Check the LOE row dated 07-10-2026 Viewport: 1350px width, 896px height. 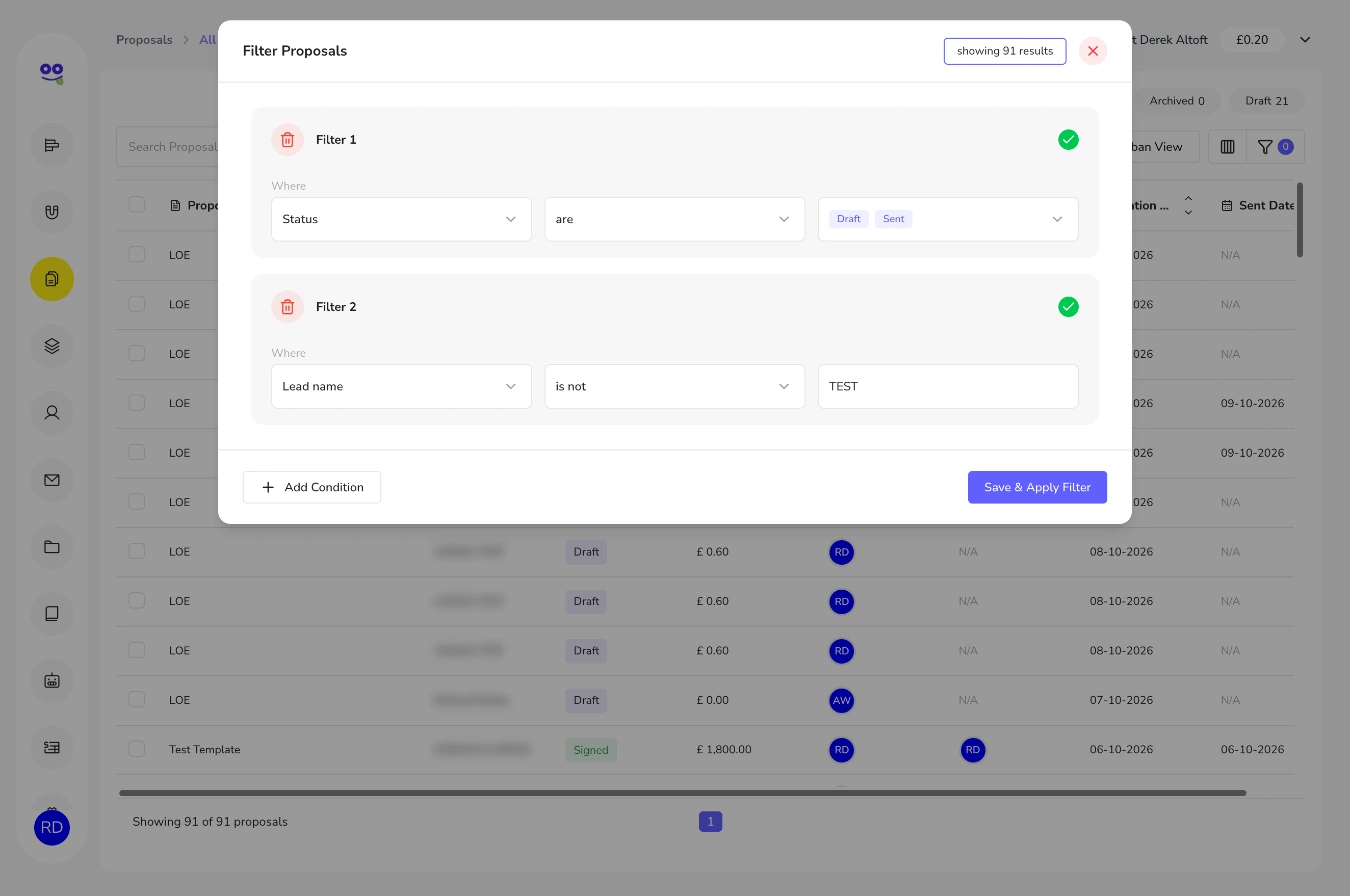pos(137,700)
